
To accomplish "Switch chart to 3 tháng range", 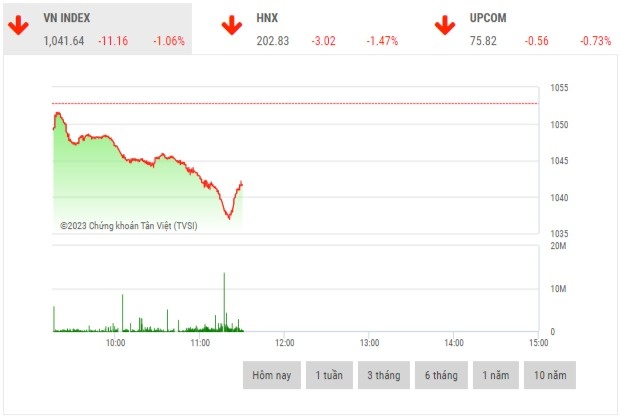I will [x=384, y=375].
